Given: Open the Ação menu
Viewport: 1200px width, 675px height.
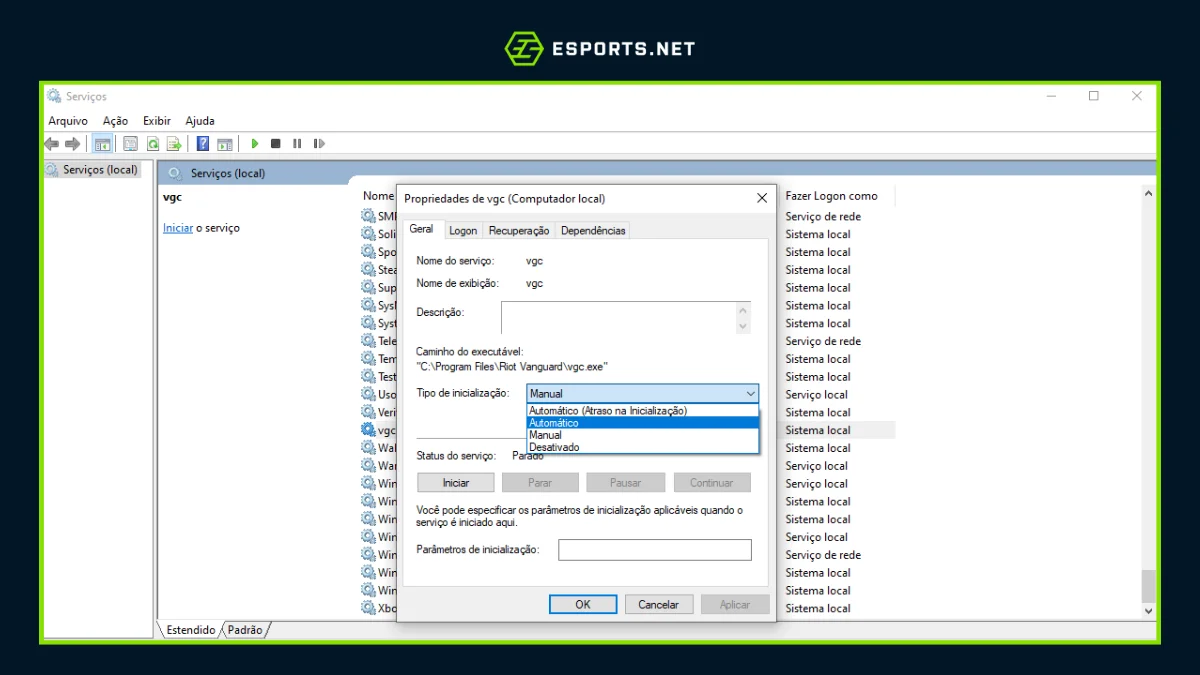Looking at the screenshot, I should 115,121.
